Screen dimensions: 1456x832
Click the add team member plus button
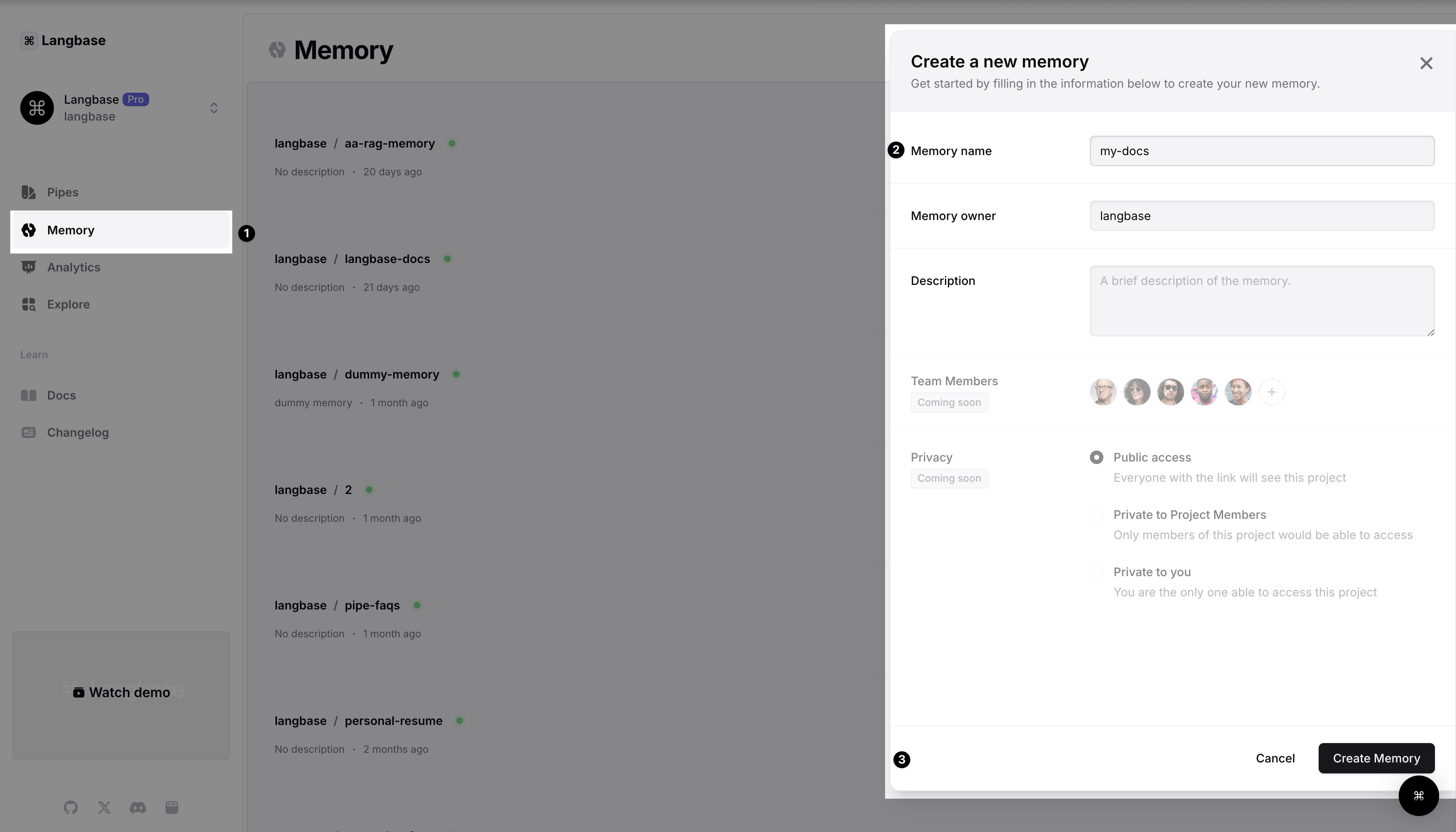tap(1271, 391)
